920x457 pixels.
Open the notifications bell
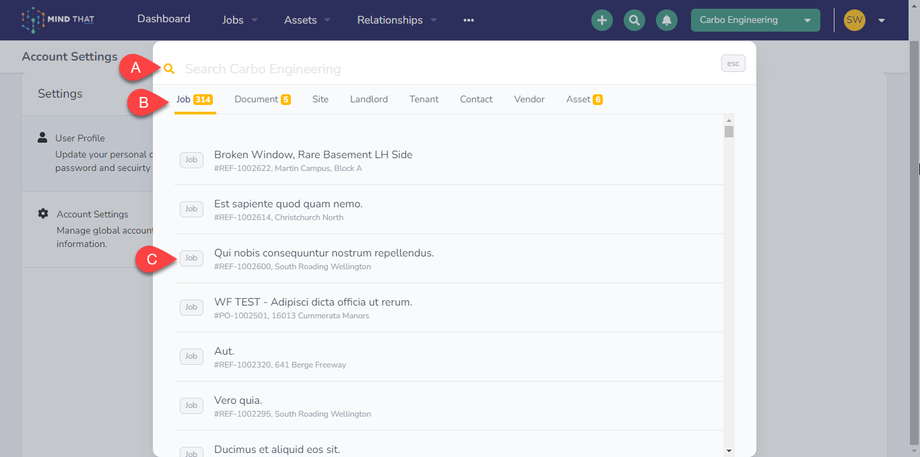coord(665,20)
